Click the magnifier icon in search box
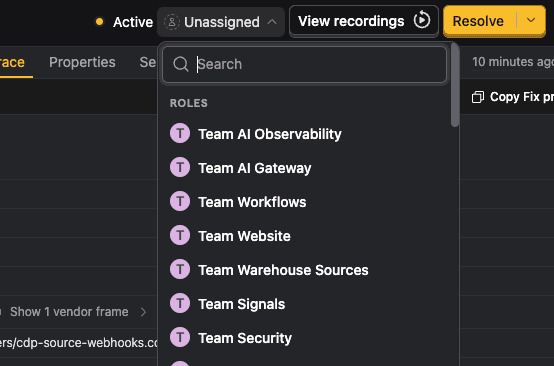This screenshot has width=554, height=366. point(181,64)
